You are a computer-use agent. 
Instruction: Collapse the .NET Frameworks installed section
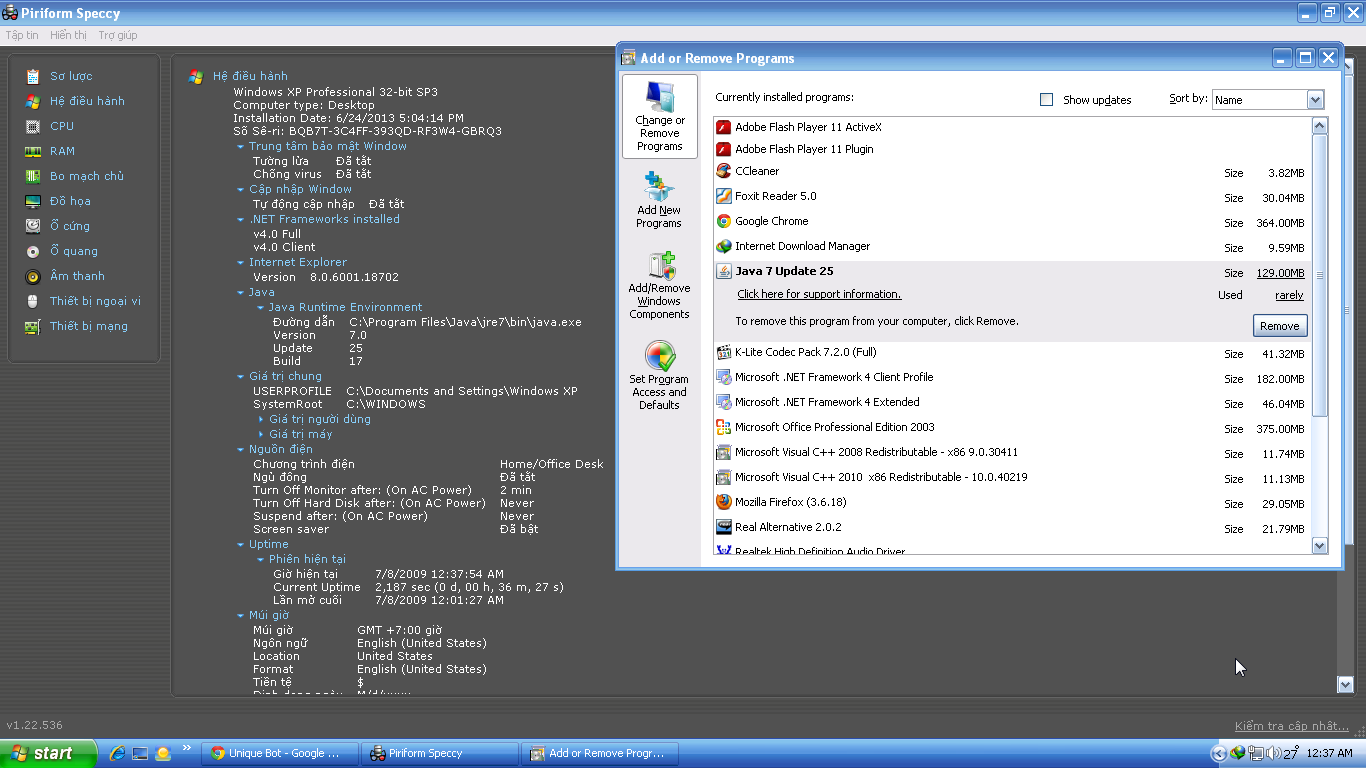click(x=240, y=220)
